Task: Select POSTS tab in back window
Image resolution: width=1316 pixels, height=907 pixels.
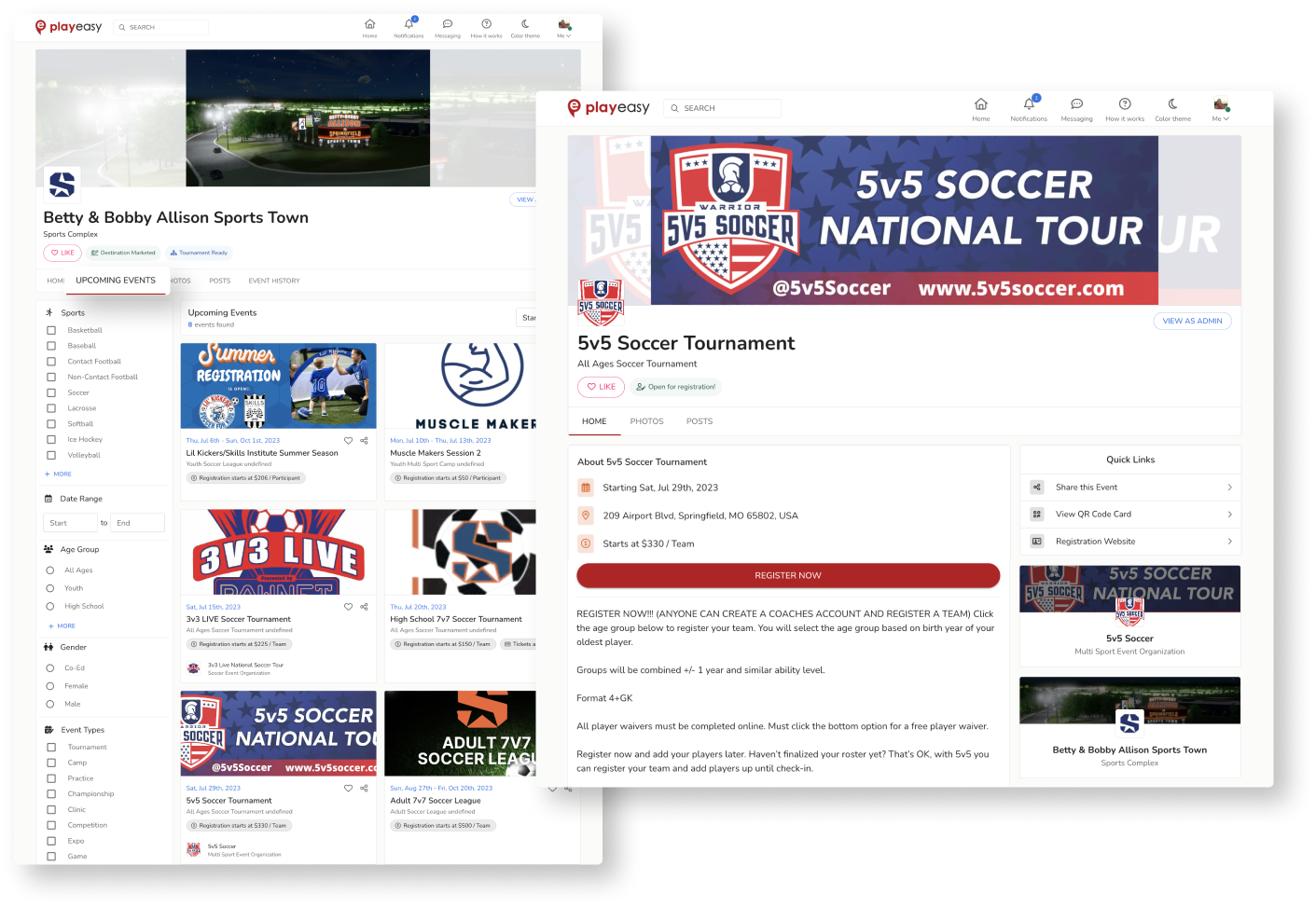Action: [x=220, y=281]
